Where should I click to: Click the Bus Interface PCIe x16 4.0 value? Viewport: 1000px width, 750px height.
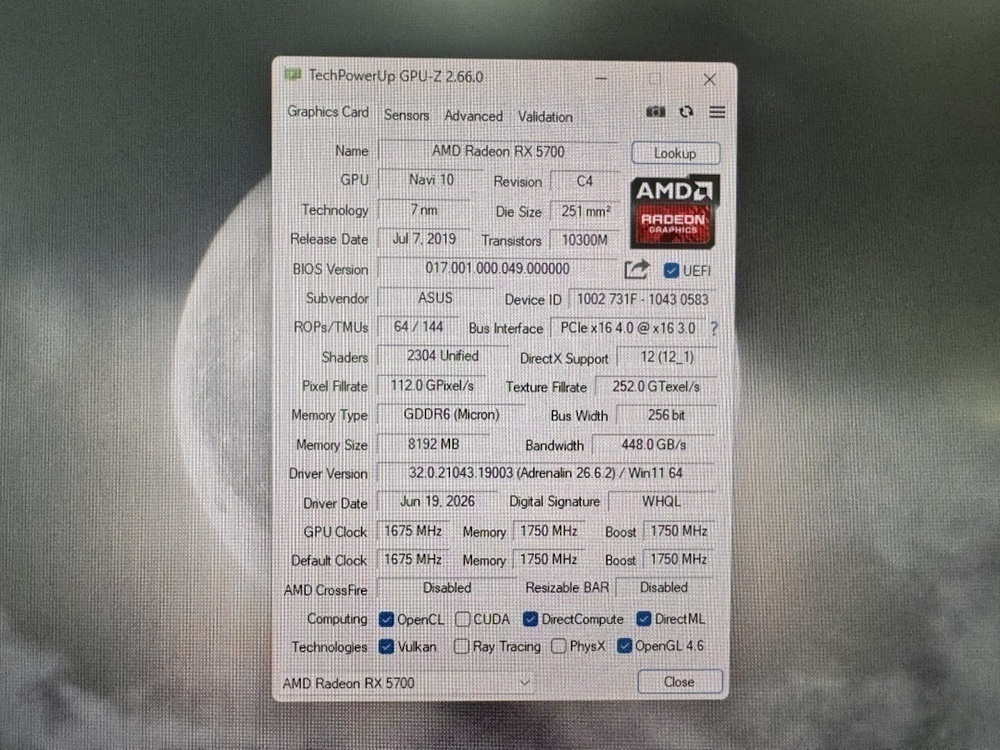point(628,328)
